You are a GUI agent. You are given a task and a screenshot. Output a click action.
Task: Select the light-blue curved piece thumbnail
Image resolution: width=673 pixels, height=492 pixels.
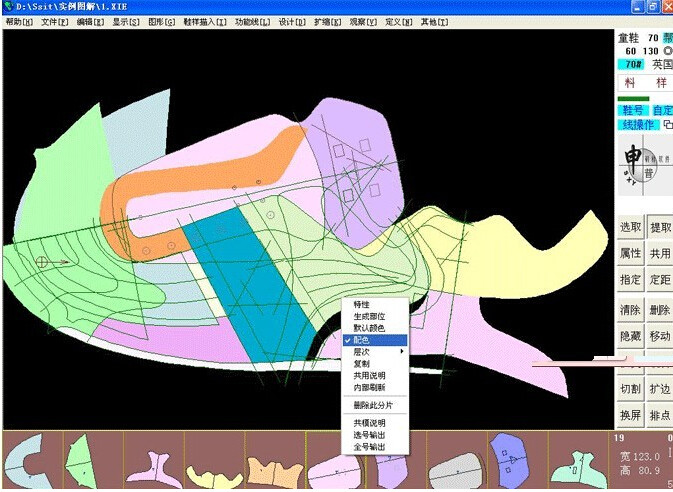(x=28, y=461)
